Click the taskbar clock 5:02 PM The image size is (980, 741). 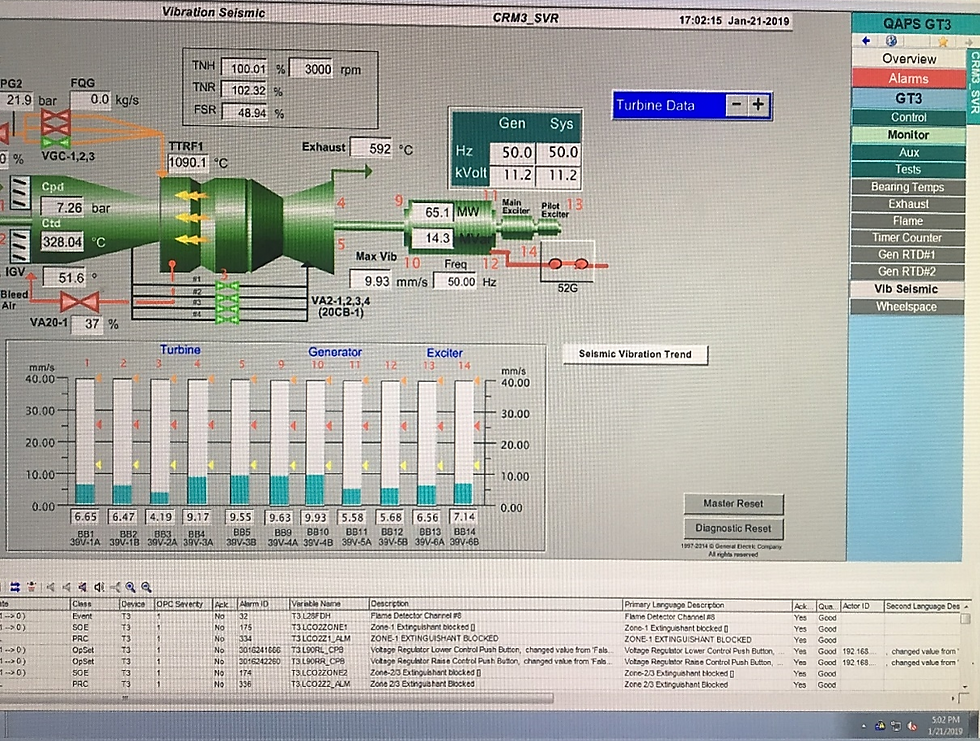tap(945, 725)
